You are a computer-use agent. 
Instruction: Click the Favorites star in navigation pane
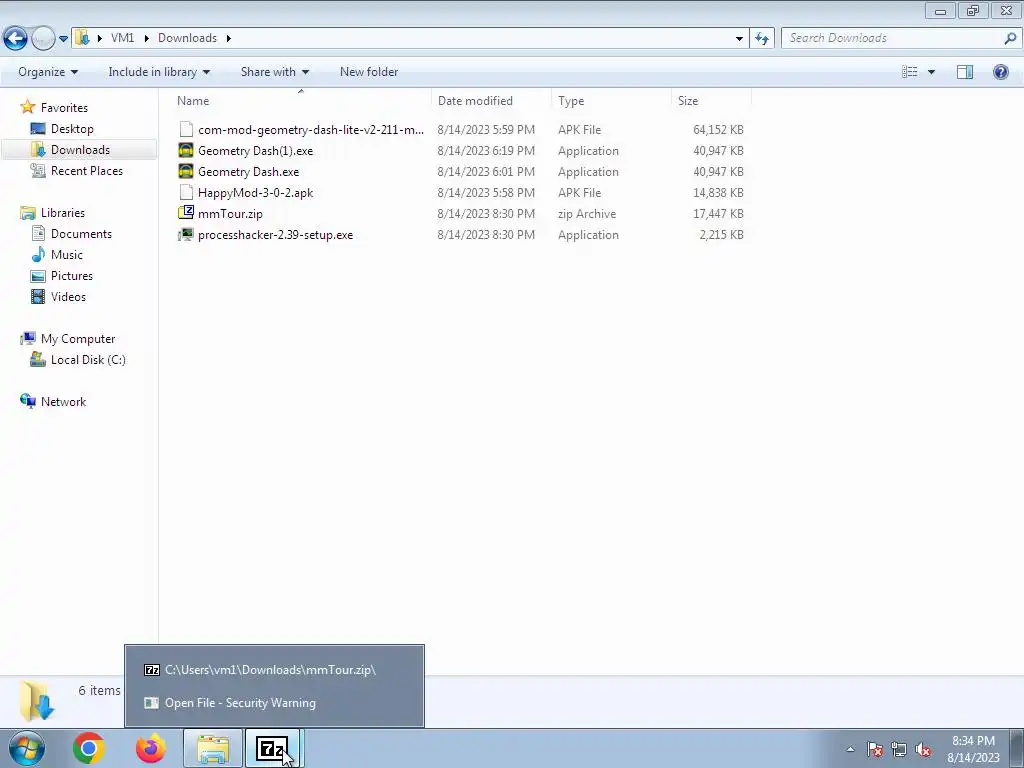pos(27,107)
